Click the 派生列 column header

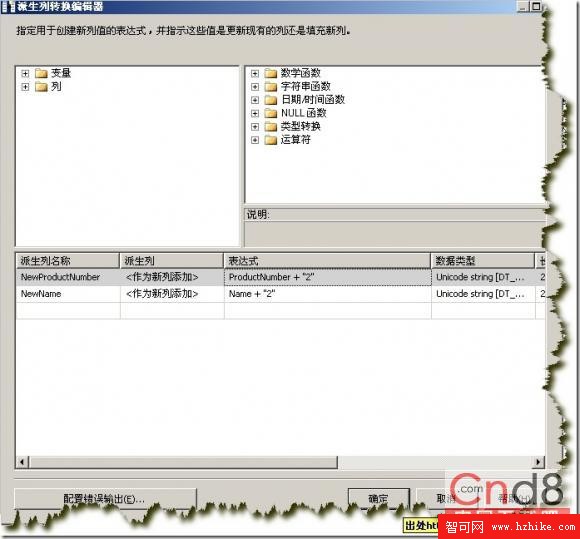pos(172,261)
